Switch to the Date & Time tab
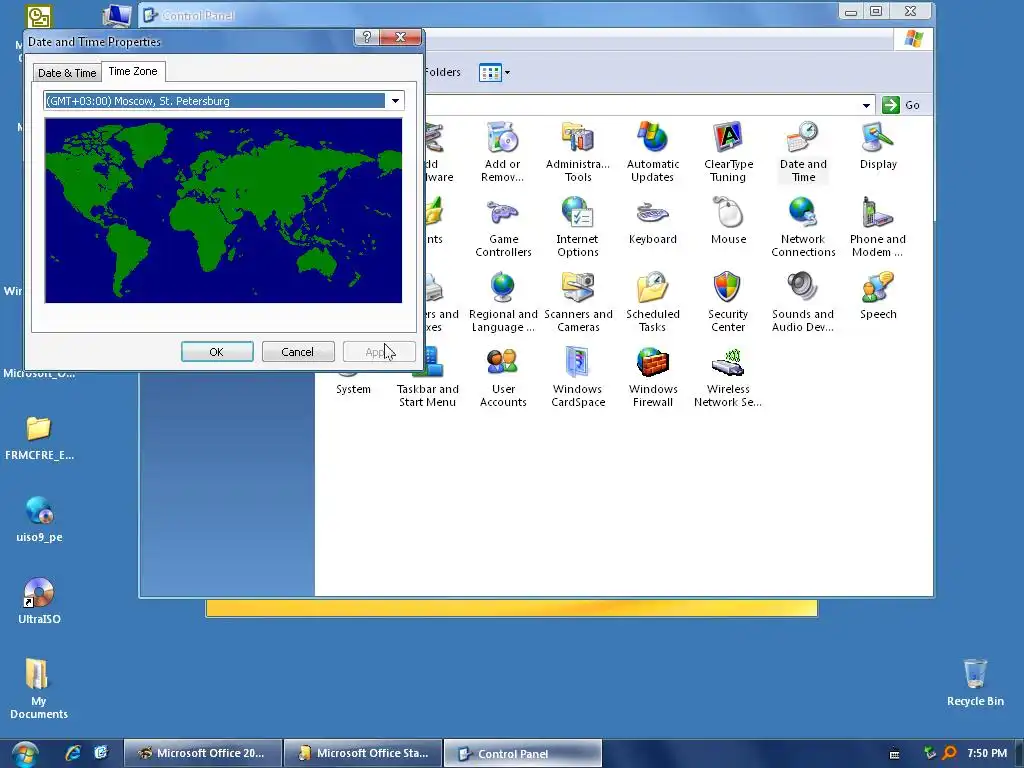1024x768 pixels. (67, 73)
